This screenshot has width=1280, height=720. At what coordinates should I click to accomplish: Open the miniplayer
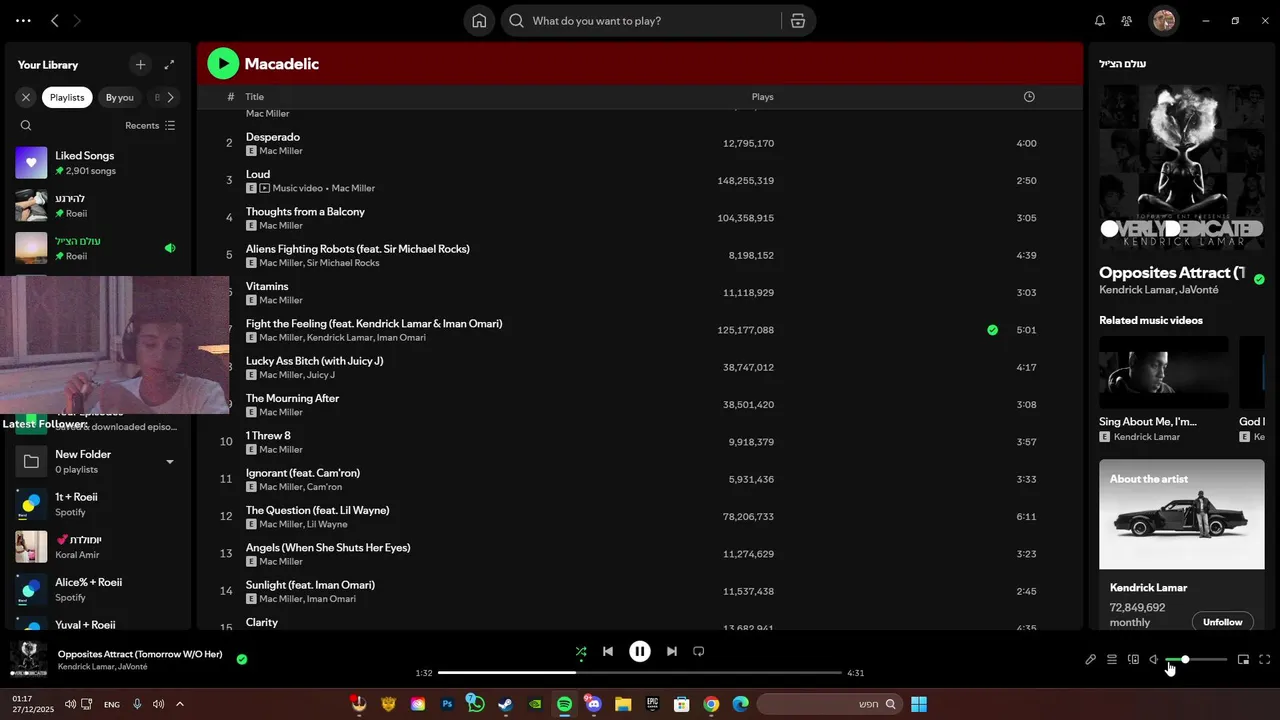[1244, 660]
